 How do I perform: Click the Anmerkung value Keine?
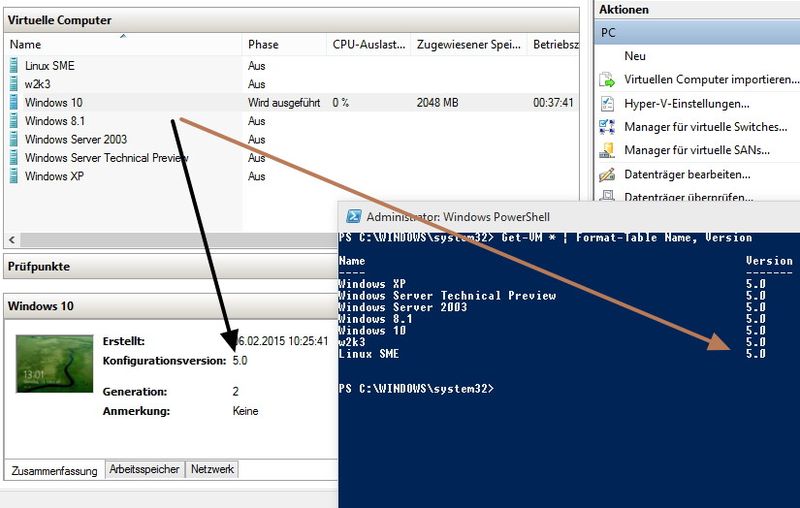[x=245, y=411]
